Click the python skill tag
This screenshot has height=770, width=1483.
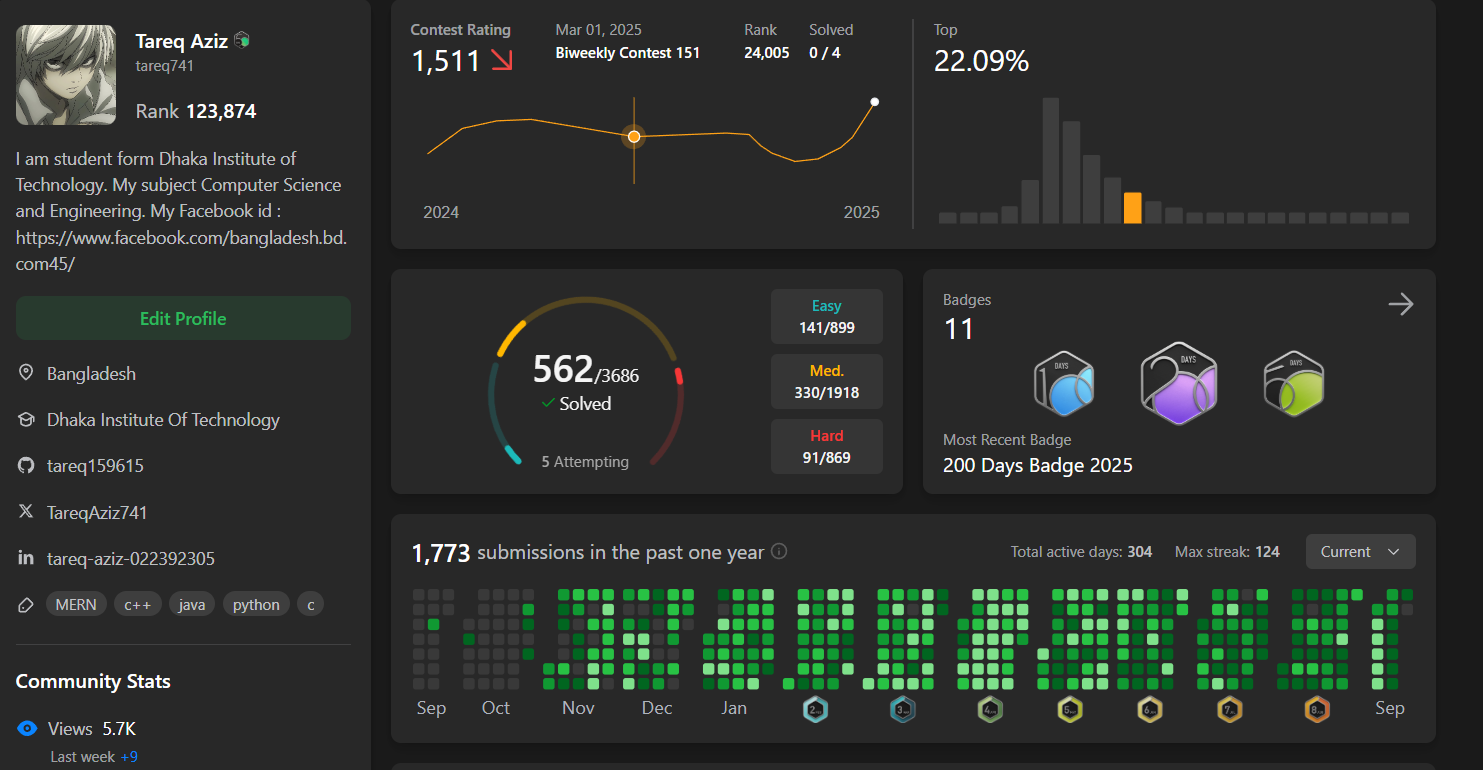pos(256,604)
